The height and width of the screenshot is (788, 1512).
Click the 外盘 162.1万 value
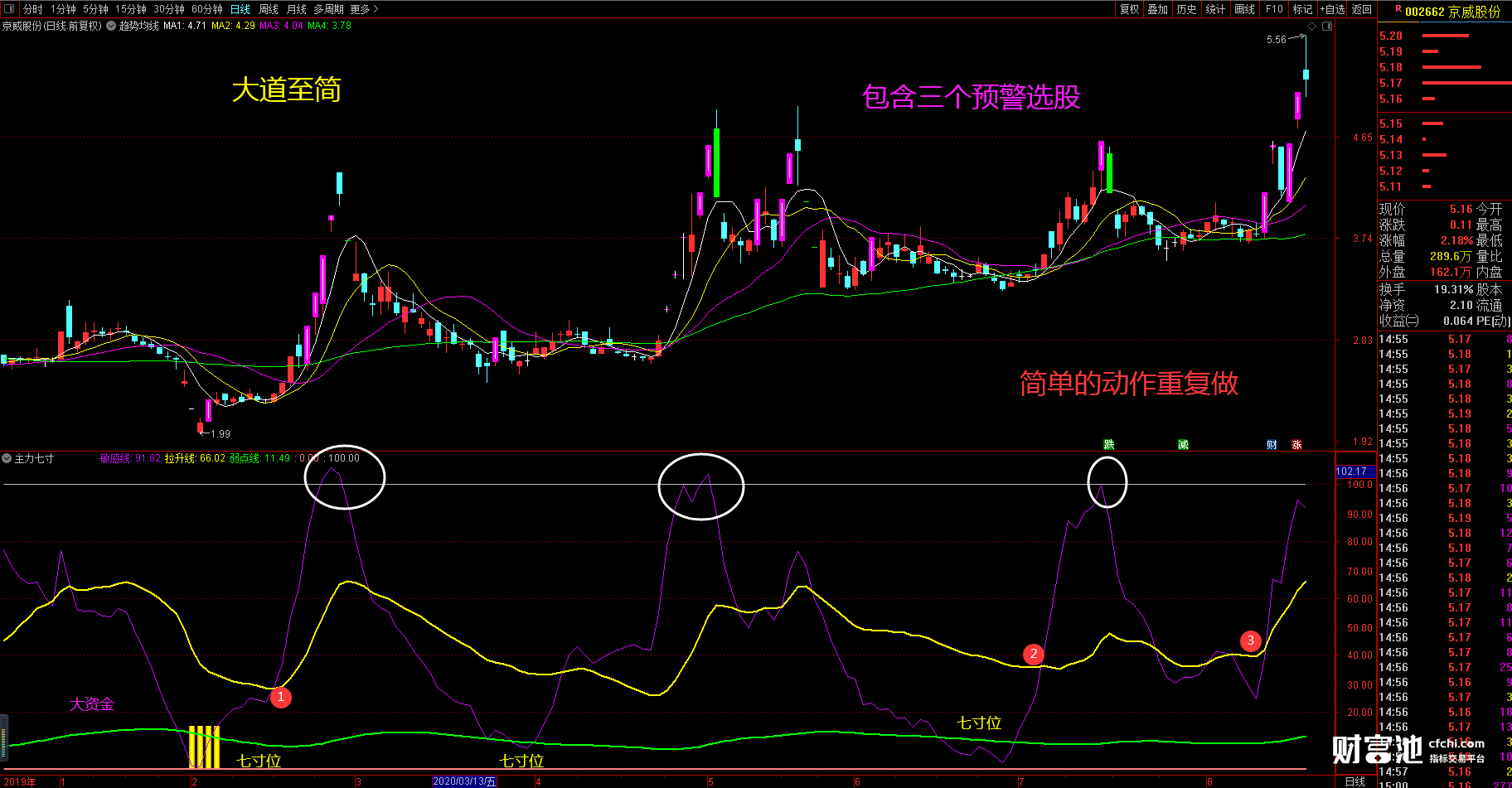point(1451,272)
